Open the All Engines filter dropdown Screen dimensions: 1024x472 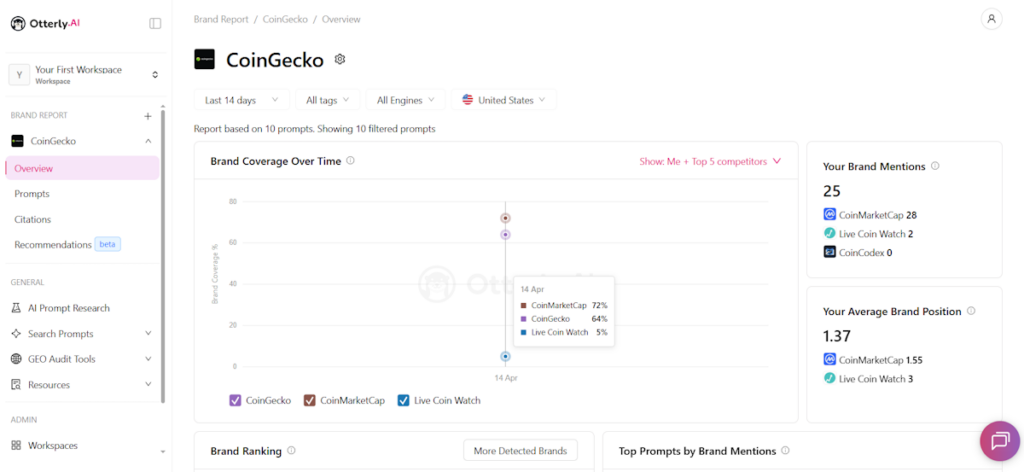[x=406, y=100]
